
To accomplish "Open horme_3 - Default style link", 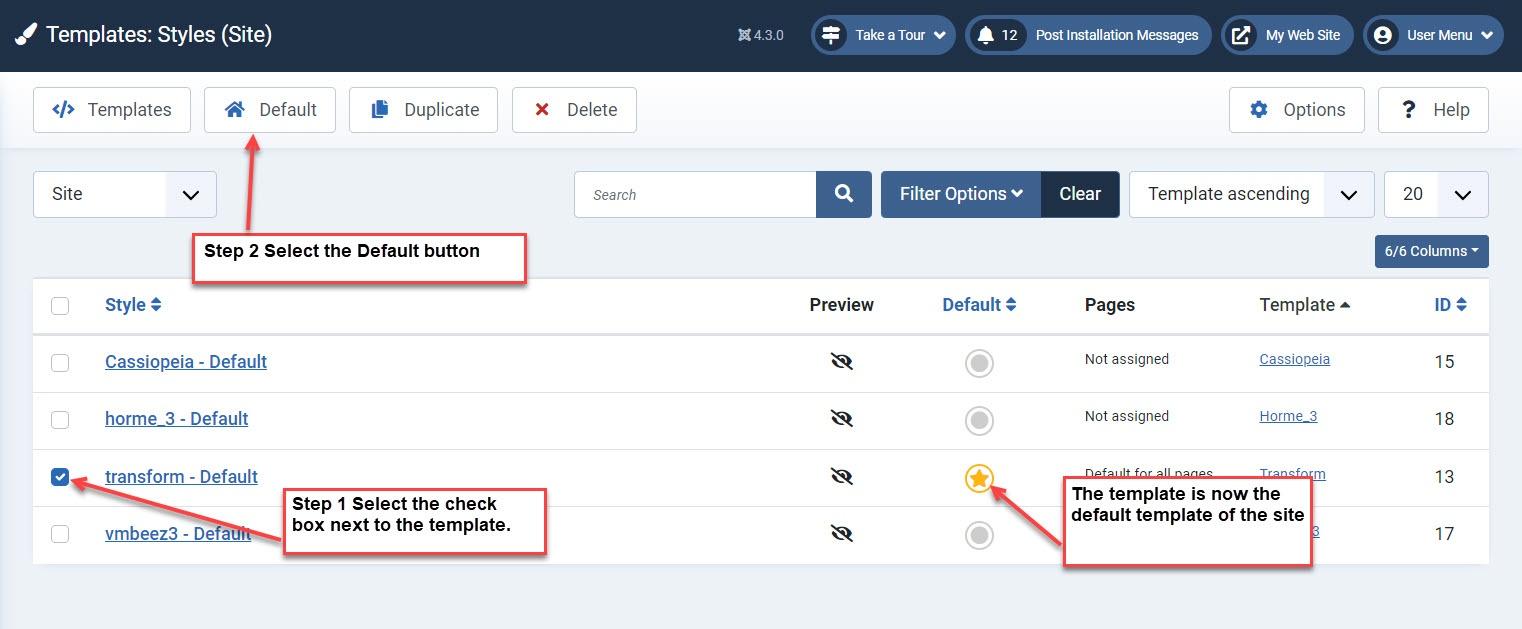I will [x=176, y=419].
